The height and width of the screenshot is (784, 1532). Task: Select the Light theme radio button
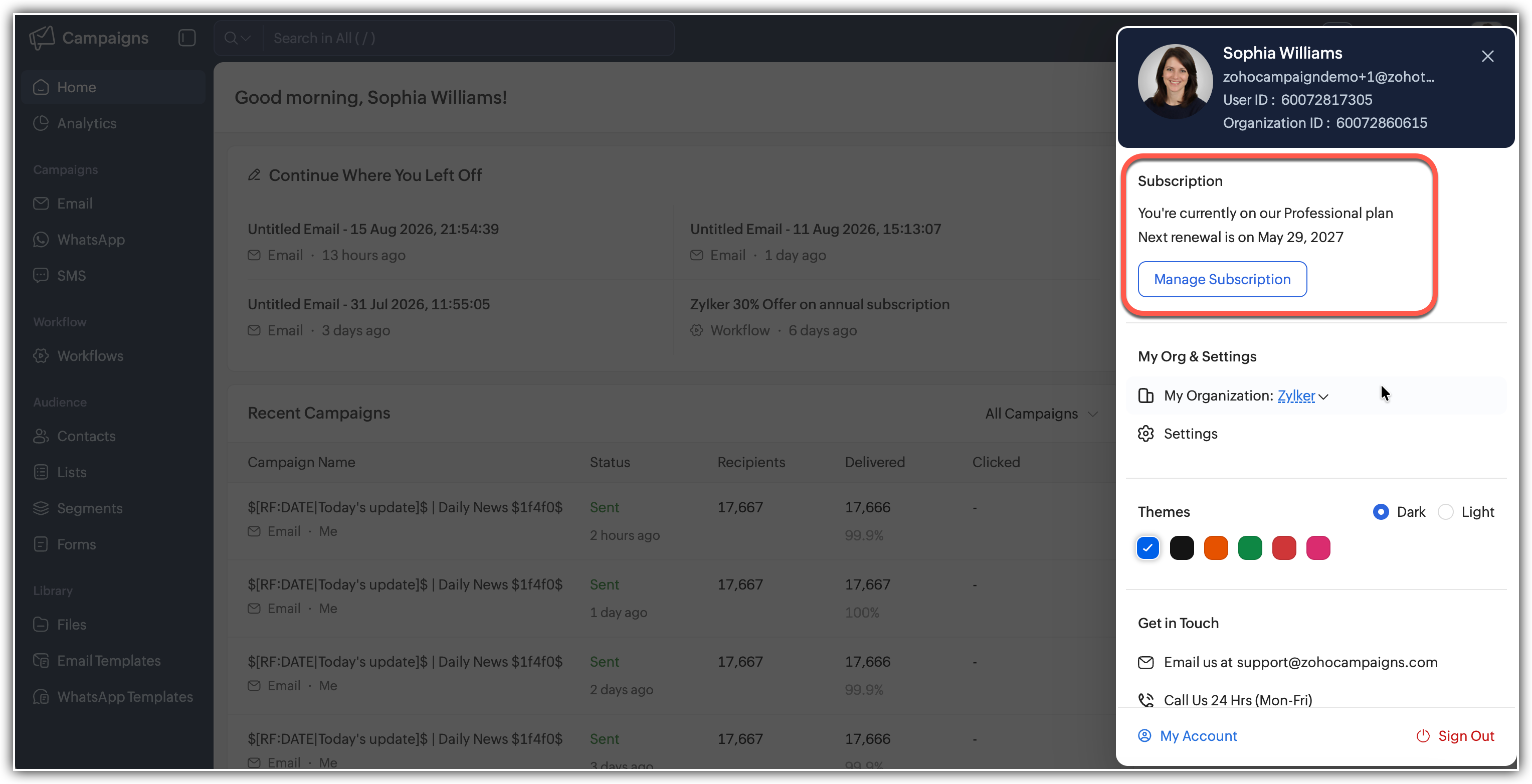pos(1445,512)
